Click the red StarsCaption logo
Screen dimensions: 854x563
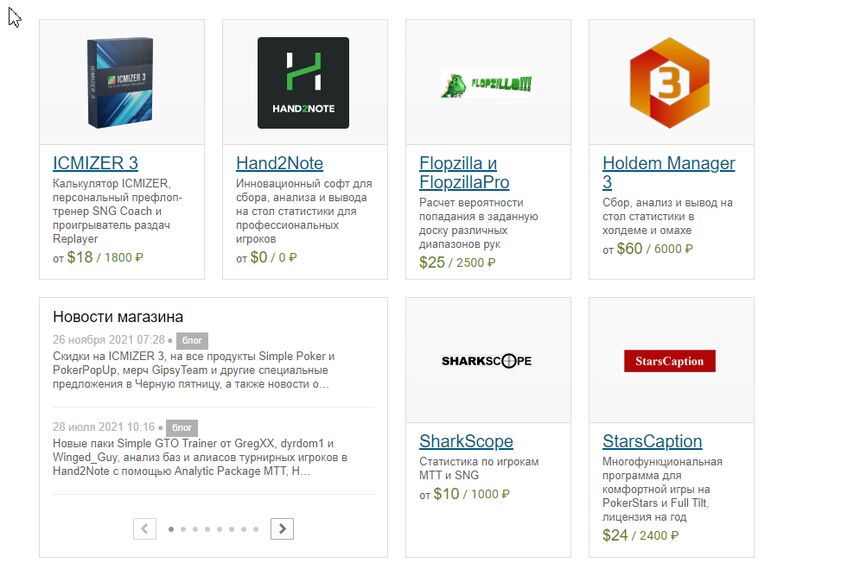(669, 361)
